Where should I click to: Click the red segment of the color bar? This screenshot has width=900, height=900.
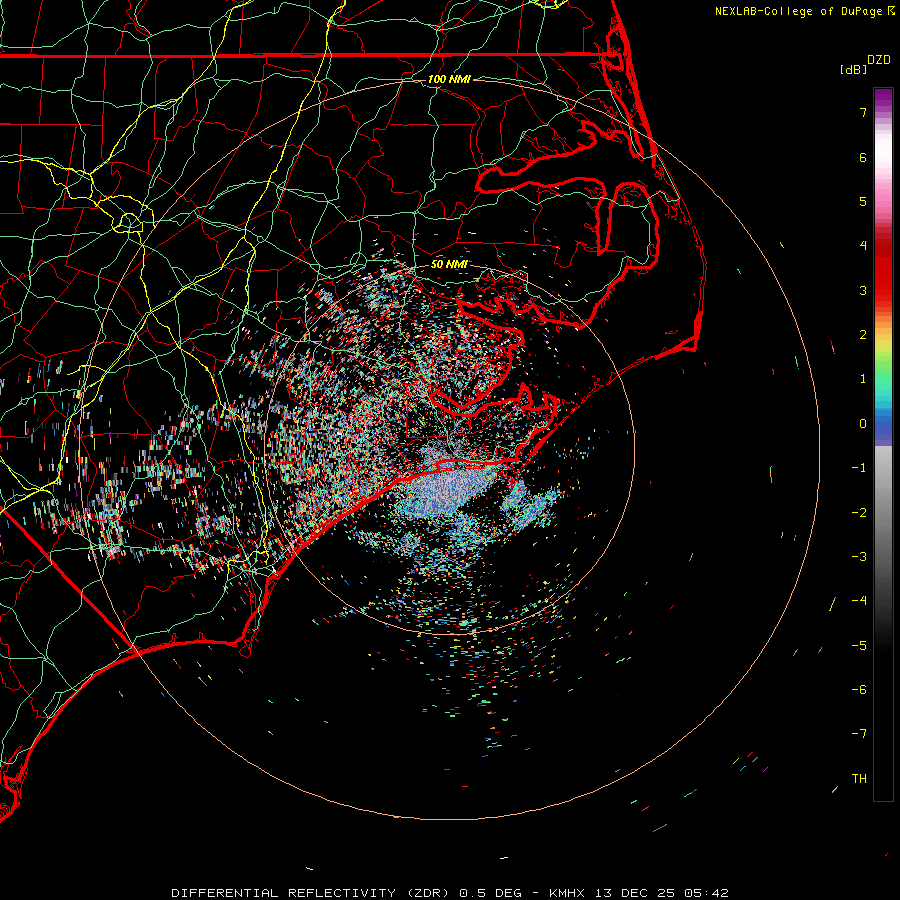(883, 276)
